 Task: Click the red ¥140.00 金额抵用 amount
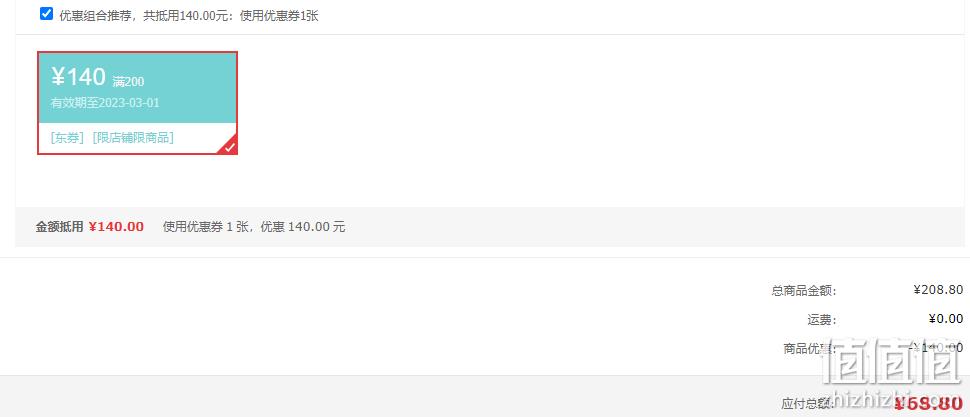tap(116, 226)
